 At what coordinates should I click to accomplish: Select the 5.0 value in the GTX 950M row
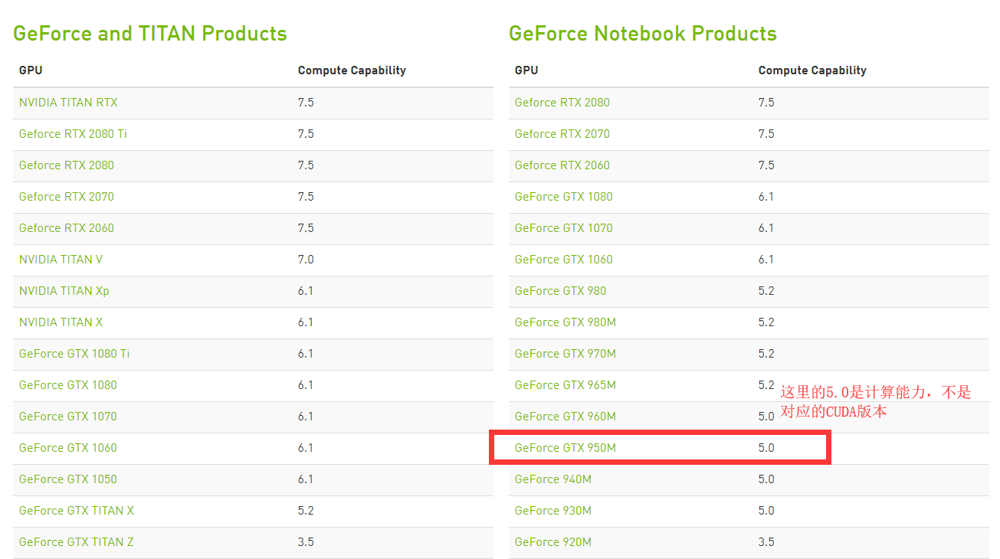click(x=766, y=447)
